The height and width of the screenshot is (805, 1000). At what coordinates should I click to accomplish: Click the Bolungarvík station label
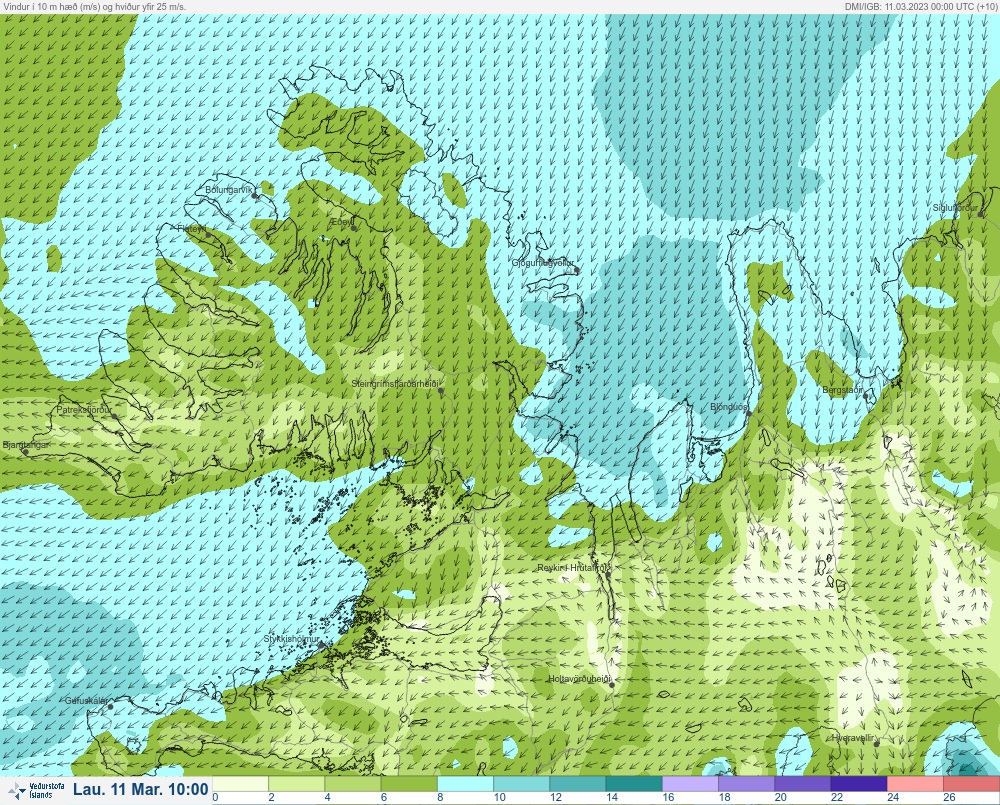pyautogui.click(x=228, y=189)
